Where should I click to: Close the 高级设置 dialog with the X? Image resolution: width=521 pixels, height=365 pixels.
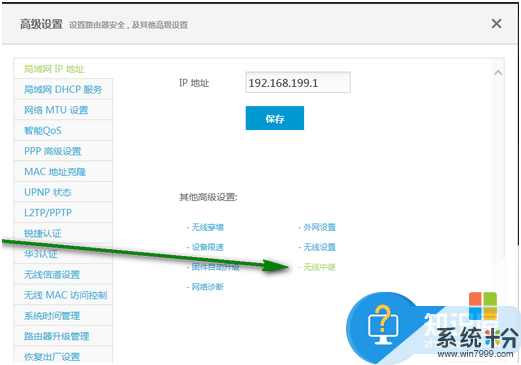coord(496,24)
